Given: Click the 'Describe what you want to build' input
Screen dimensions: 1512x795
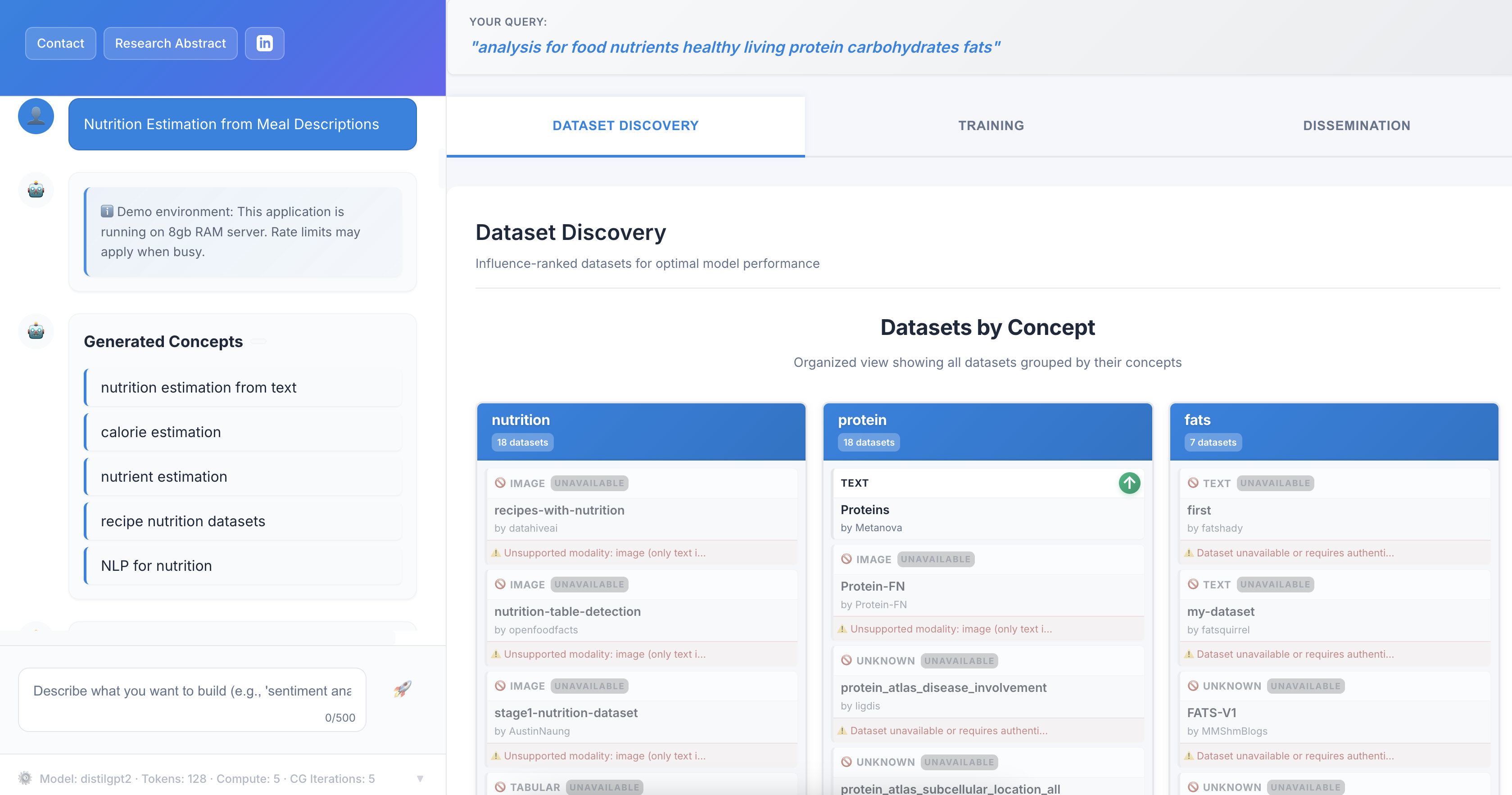Looking at the screenshot, I should pyautogui.click(x=192, y=700).
